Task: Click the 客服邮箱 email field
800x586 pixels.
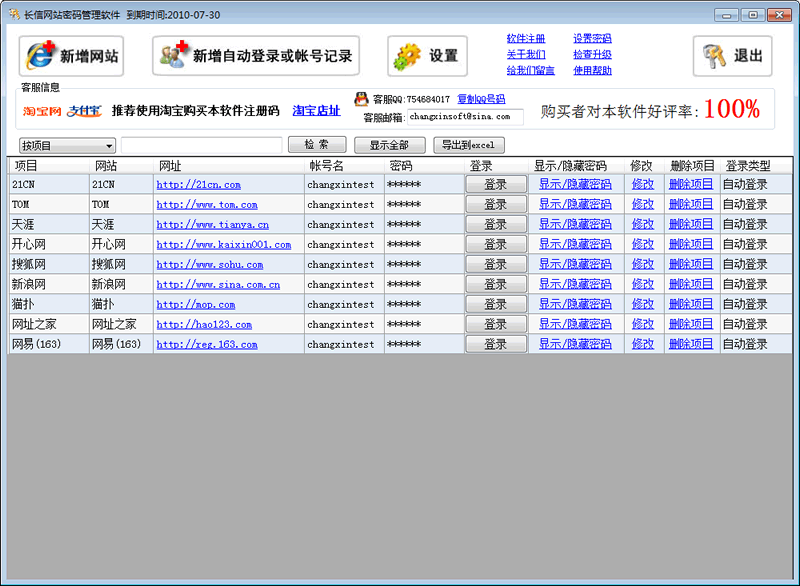Action: (x=465, y=117)
